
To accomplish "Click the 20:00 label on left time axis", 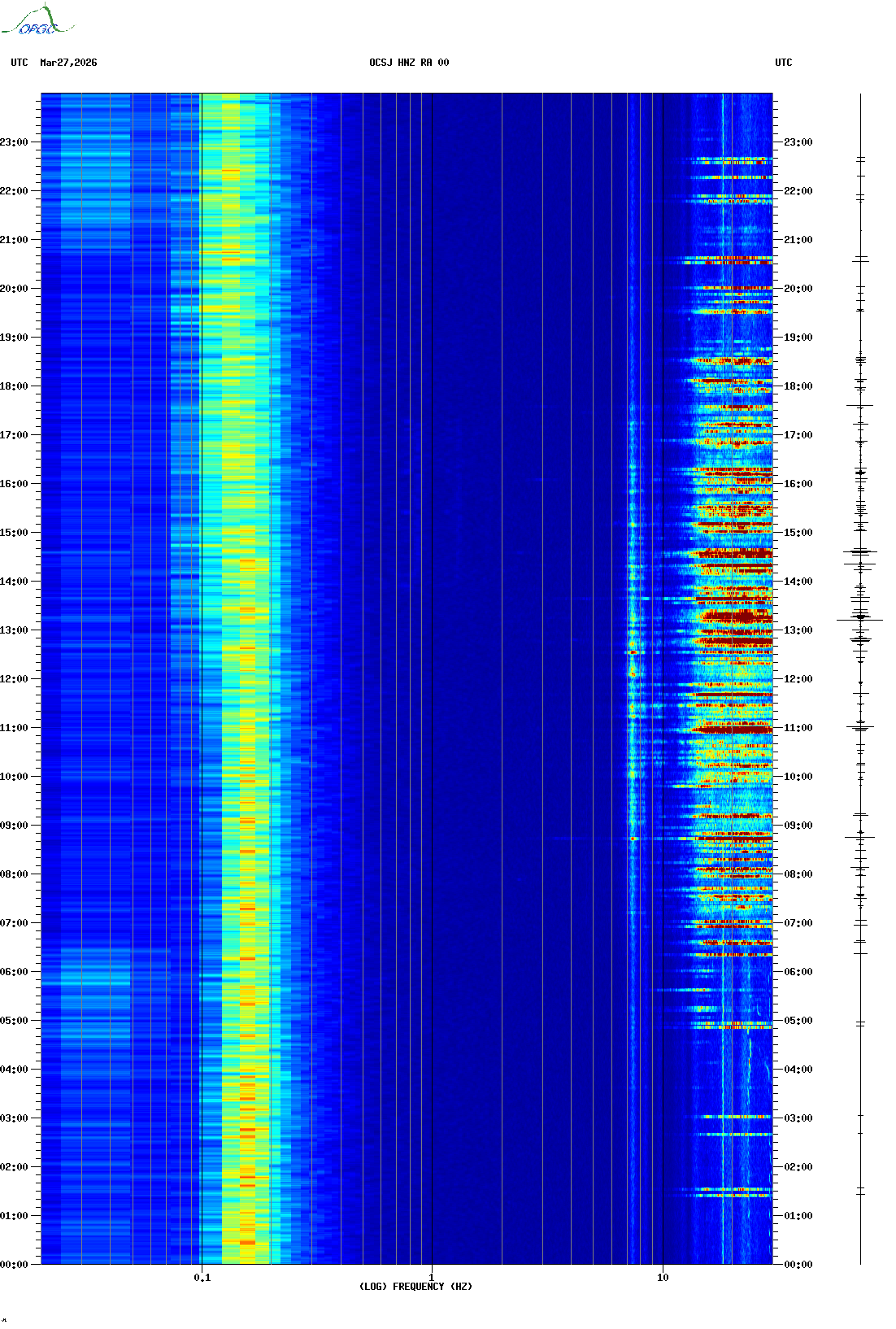I will tap(14, 289).
